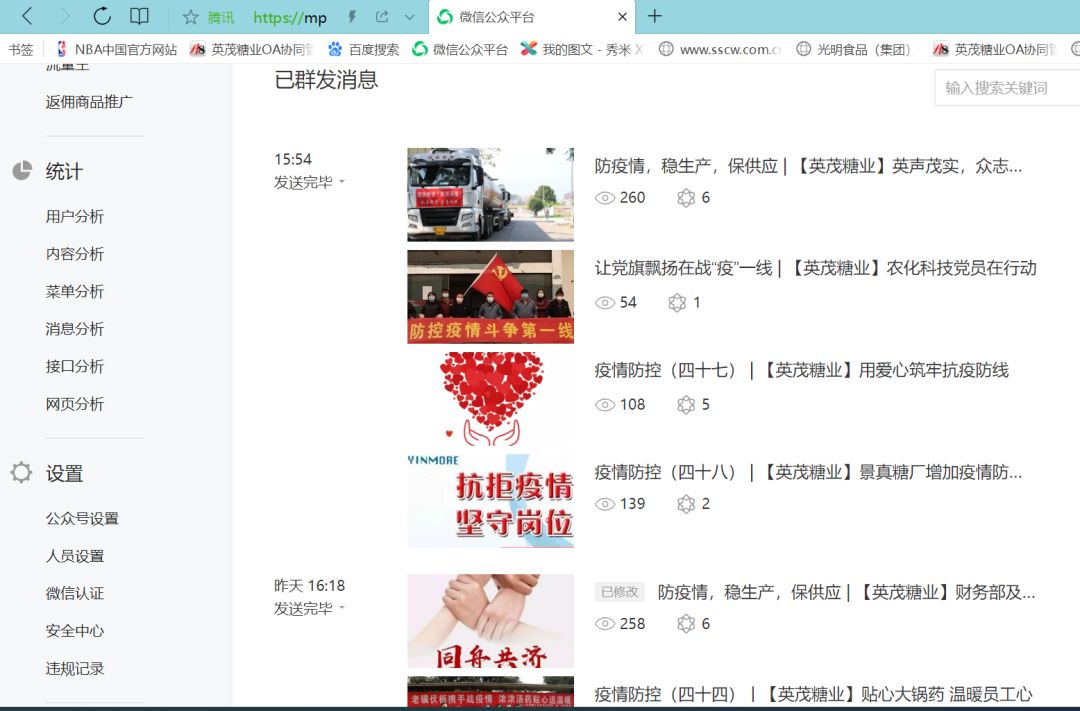Image resolution: width=1080 pixels, height=711 pixels.
Task: Click inside the 输入搜索关键词 search field
Action: pyautogui.click(x=1005, y=88)
